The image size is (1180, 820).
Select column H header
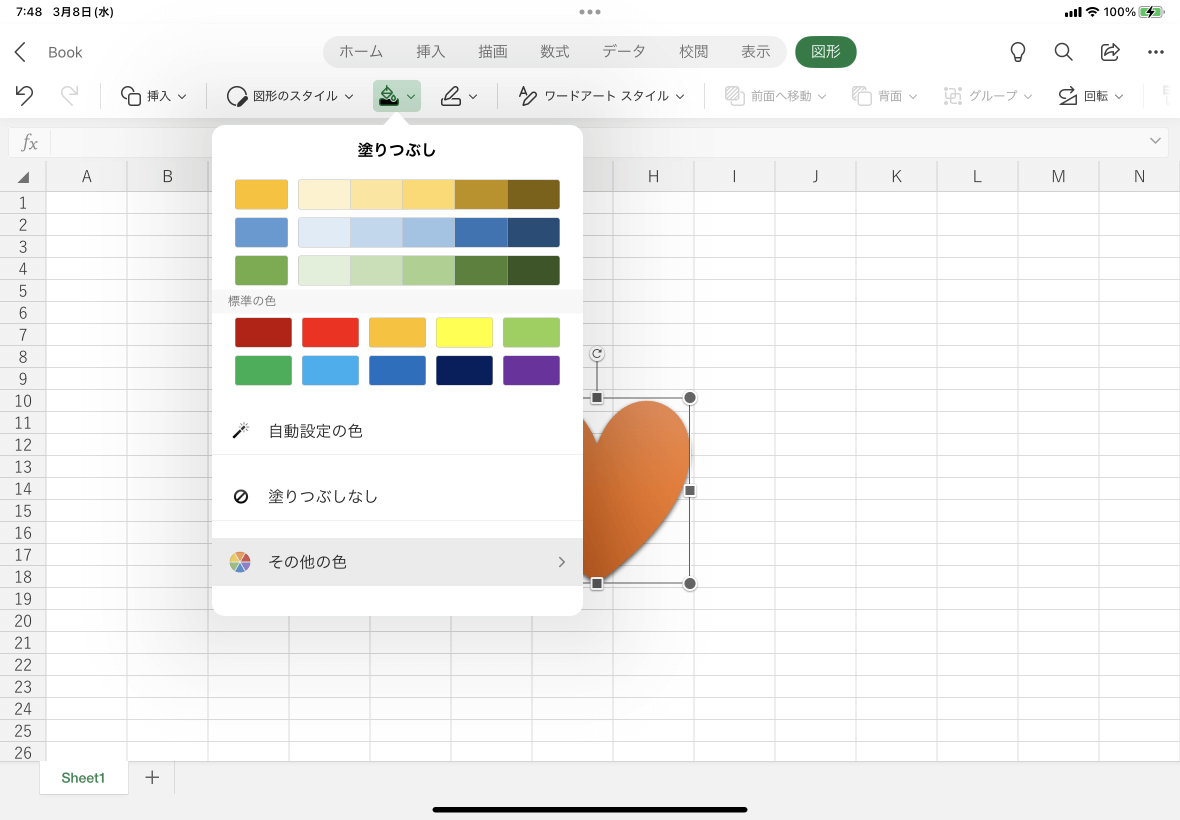click(x=653, y=177)
